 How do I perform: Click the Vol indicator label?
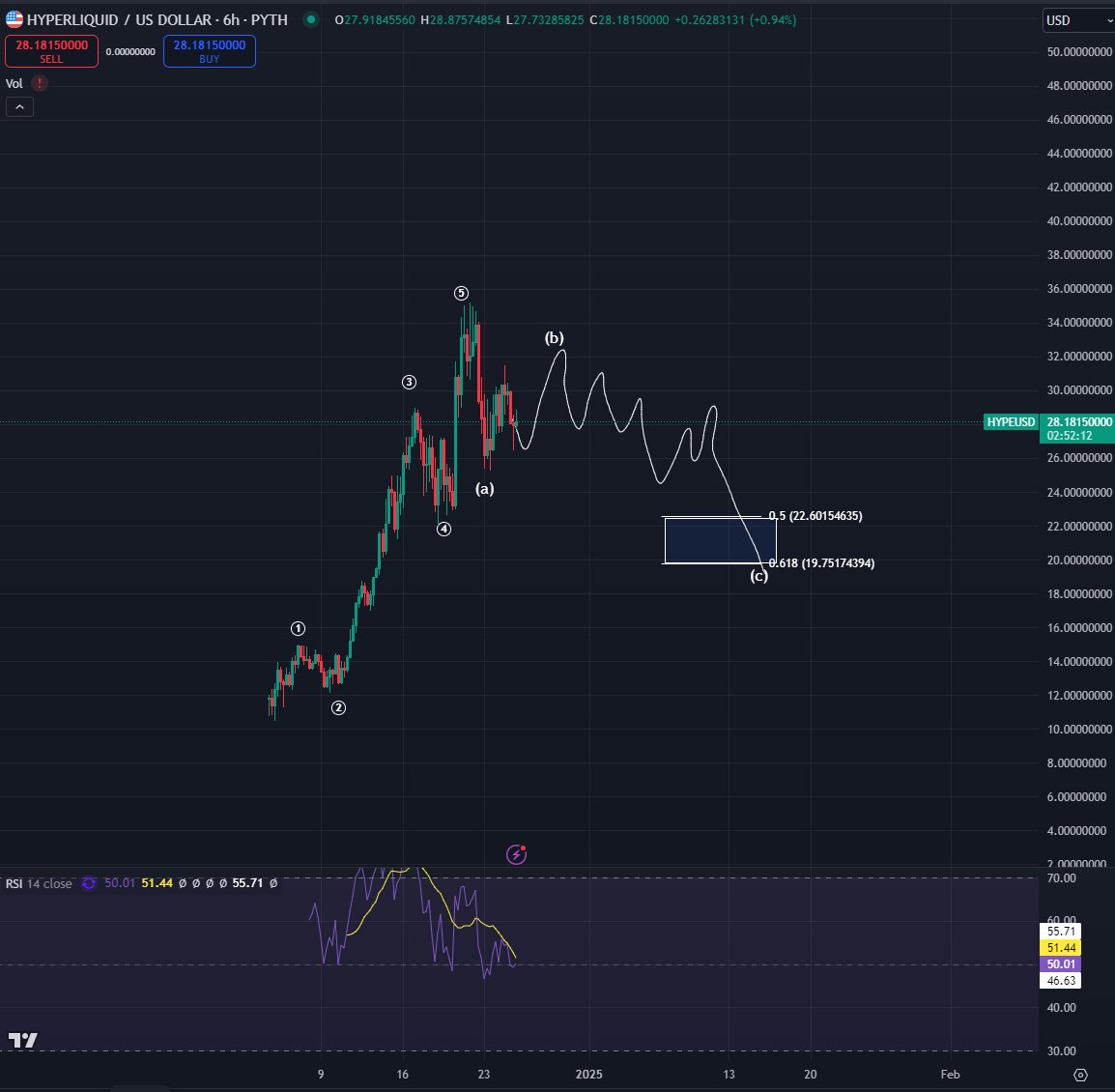[14, 83]
